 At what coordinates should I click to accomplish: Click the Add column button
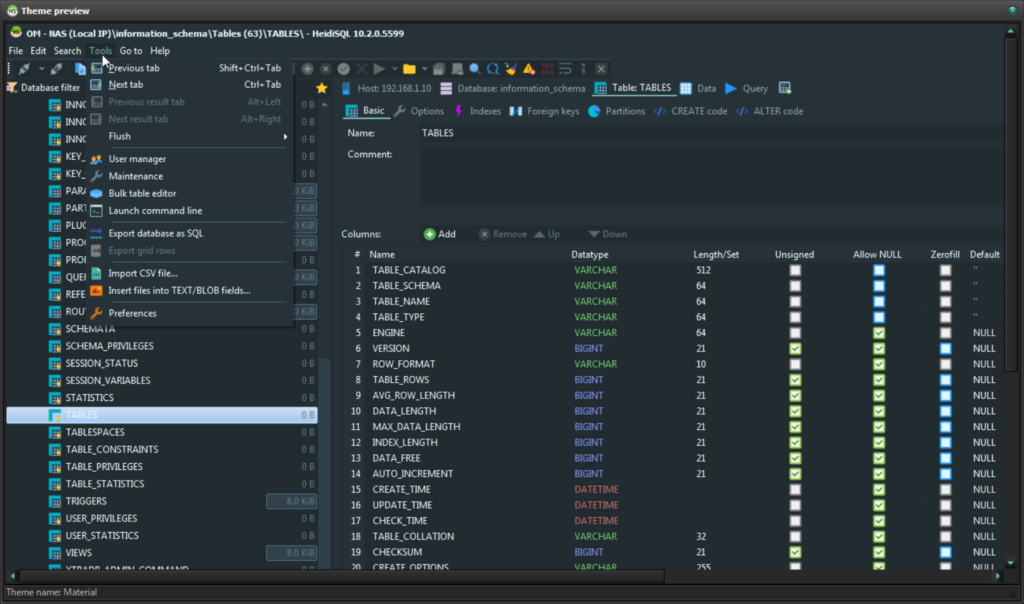point(439,234)
